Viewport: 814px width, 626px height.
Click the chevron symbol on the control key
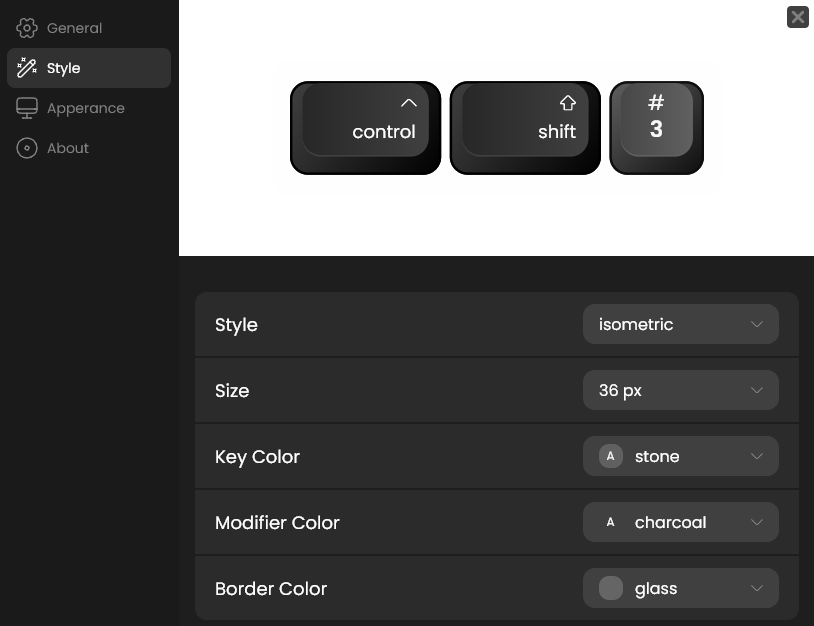click(x=408, y=102)
